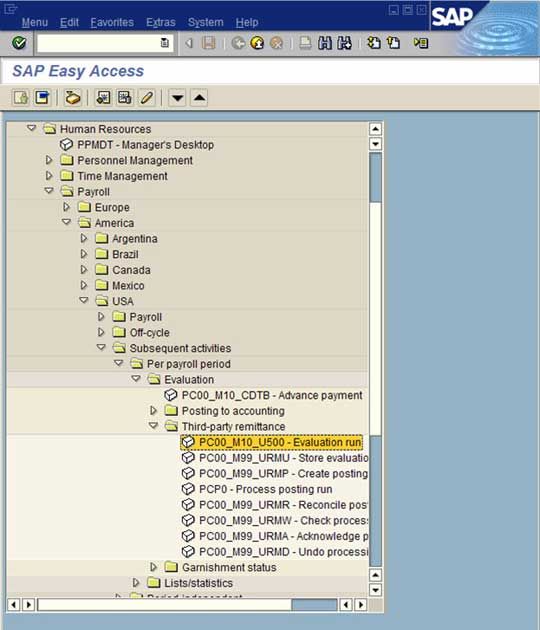Screen dimensions: 540x630
Task: Click the SAP Business Workplace icon
Action: coord(73,98)
